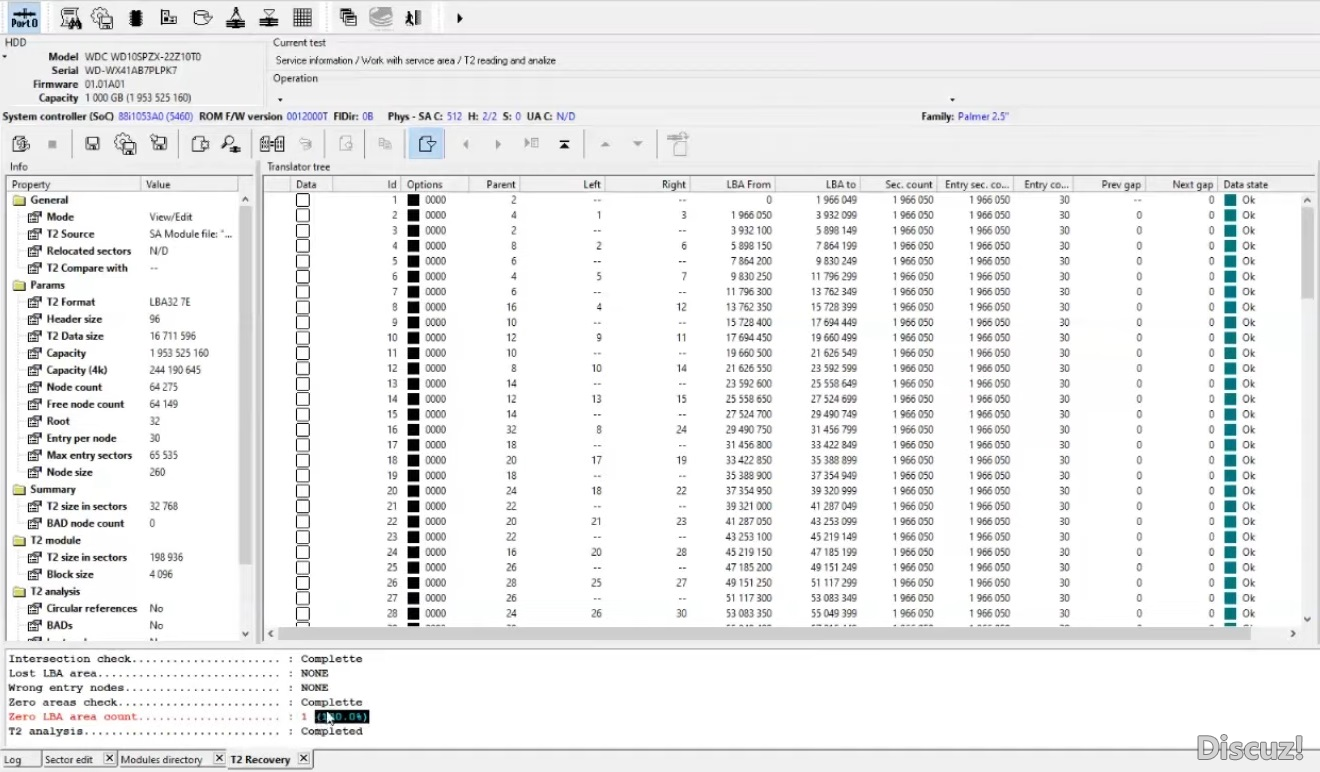This screenshot has height=772, width=1320.
Task: Click the plain floppy save icon
Action: 92,144
